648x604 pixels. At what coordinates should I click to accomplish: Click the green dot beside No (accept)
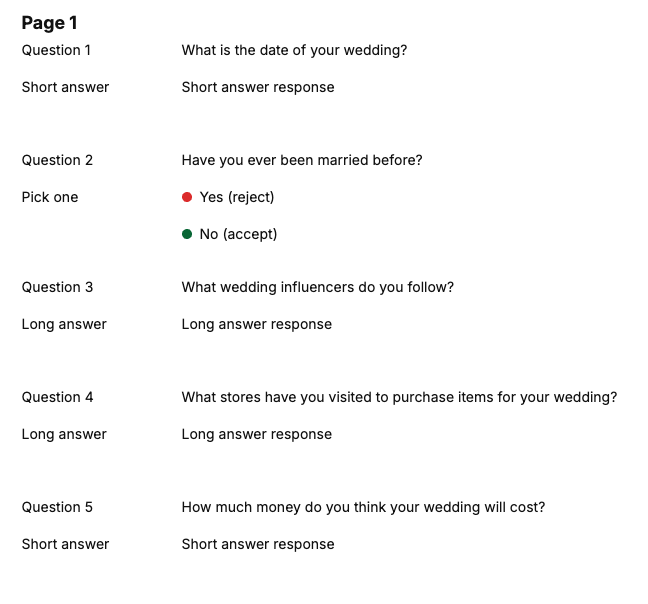click(x=187, y=234)
